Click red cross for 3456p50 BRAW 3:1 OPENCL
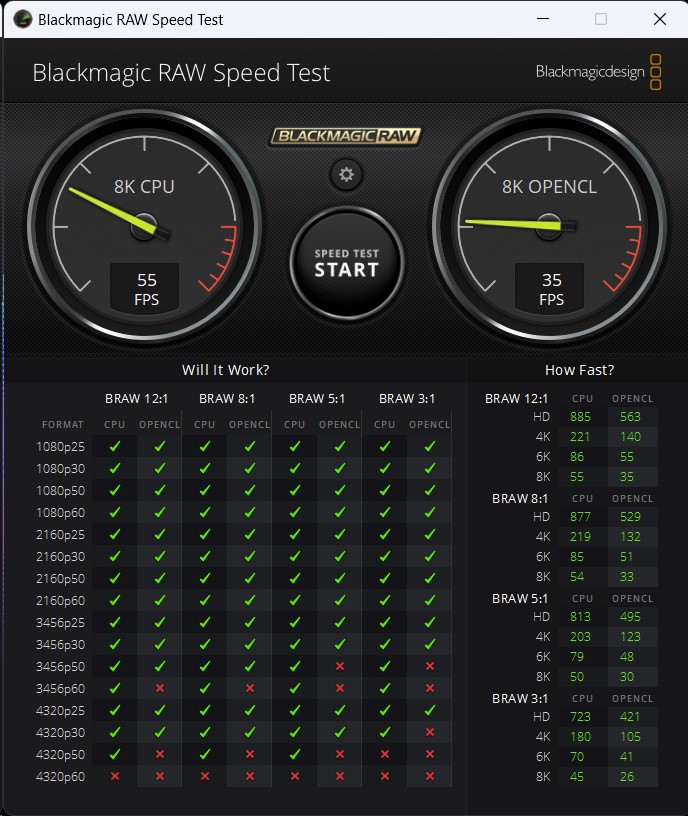The height and width of the screenshot is (816, 688). [430, 666]
